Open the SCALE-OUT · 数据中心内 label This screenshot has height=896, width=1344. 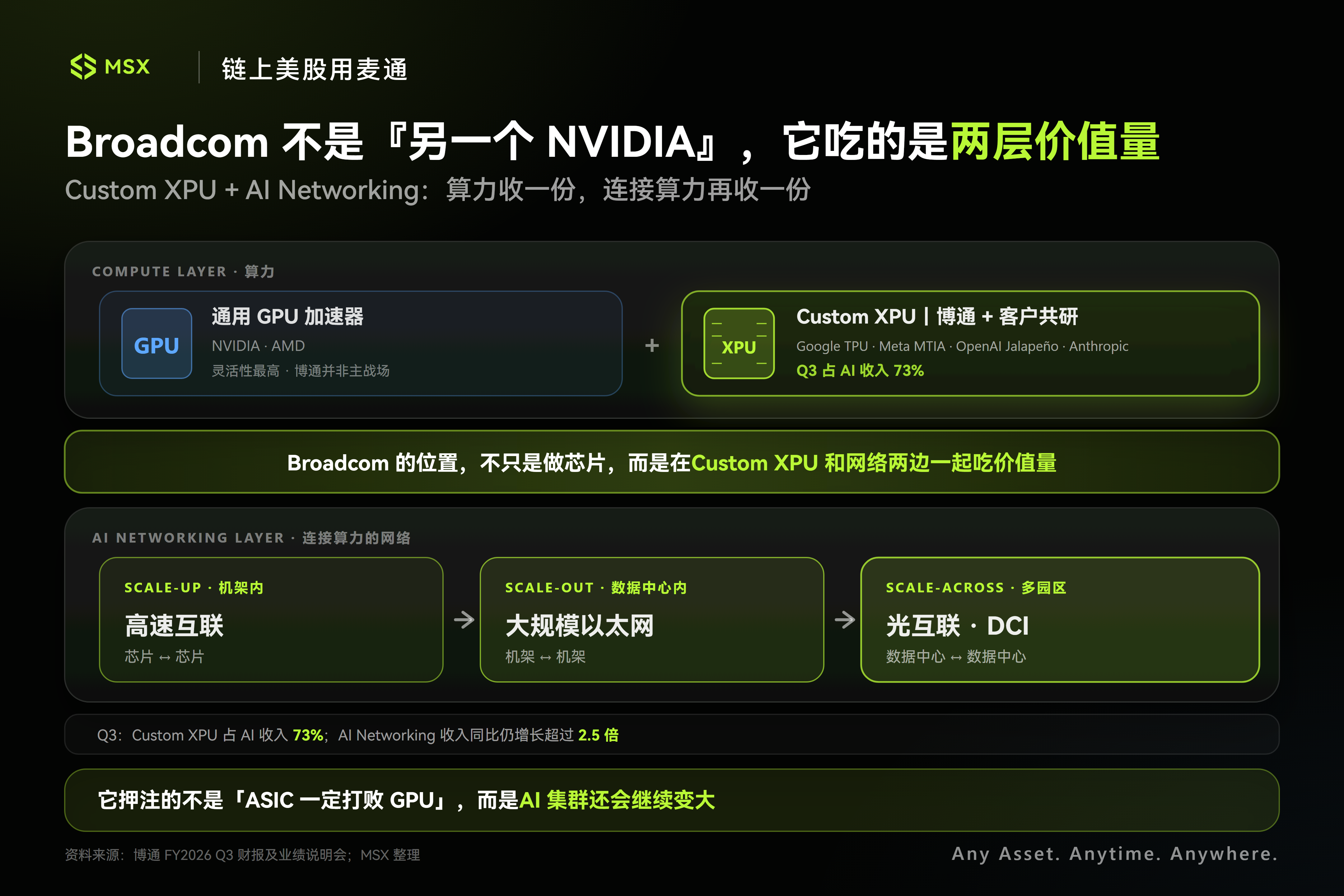(x=596, y=587)
